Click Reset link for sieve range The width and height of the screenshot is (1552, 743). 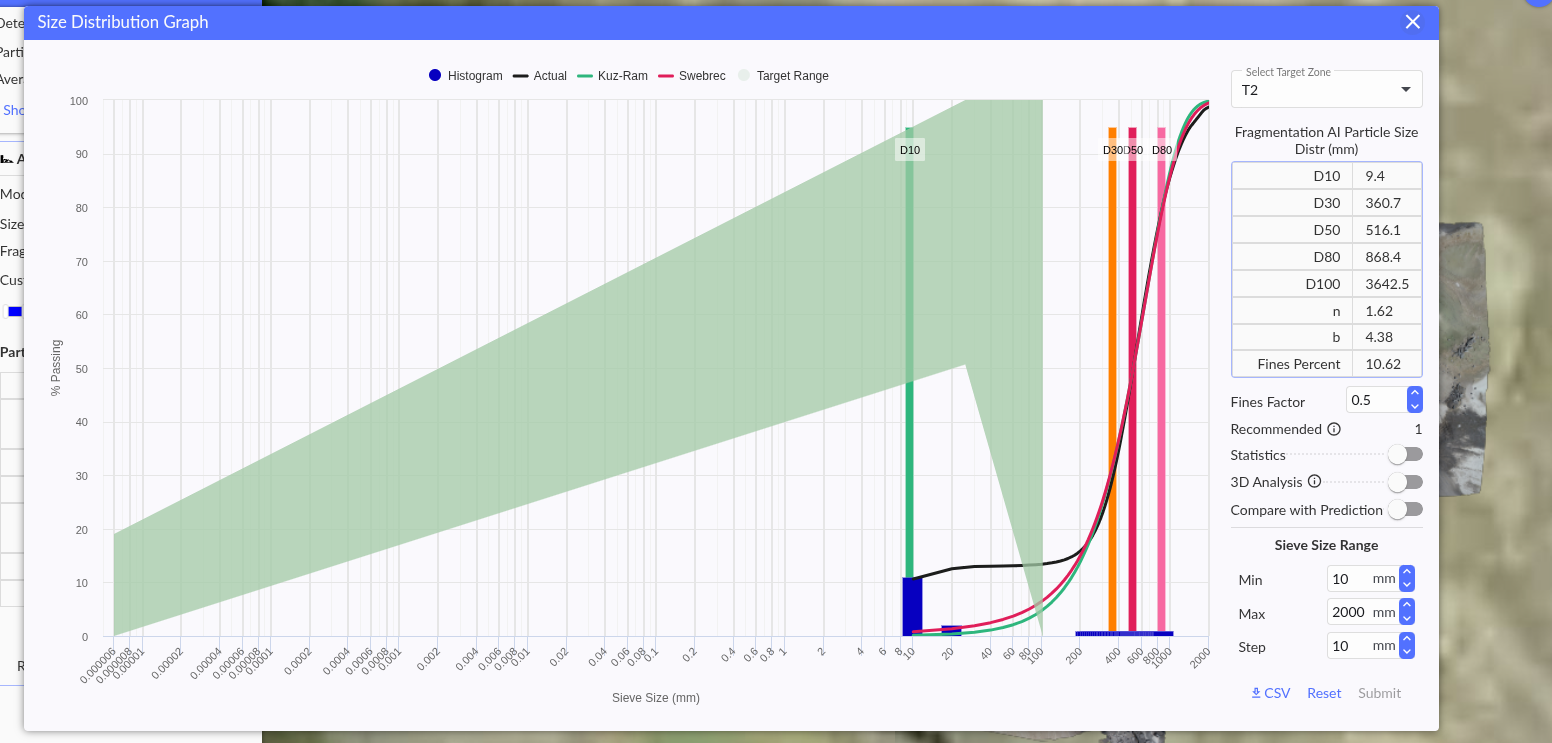click(x=1324, y=693)
